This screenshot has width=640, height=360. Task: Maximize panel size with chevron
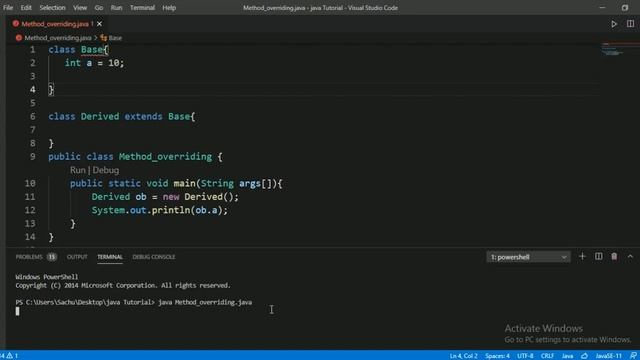630,256
